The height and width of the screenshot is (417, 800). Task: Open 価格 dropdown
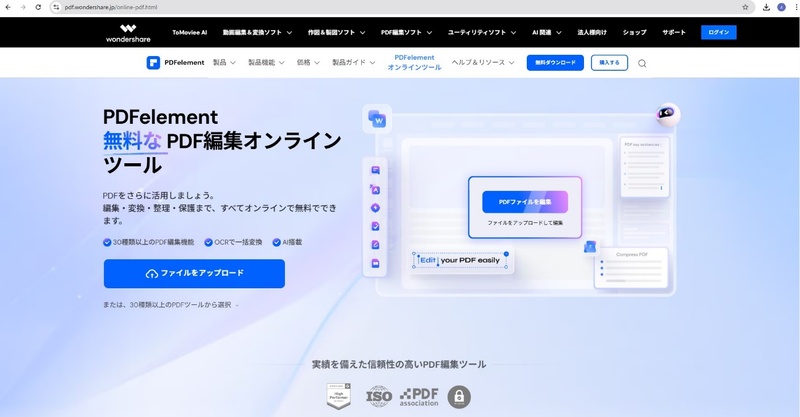pyautogui.click(x=308, y=63)
